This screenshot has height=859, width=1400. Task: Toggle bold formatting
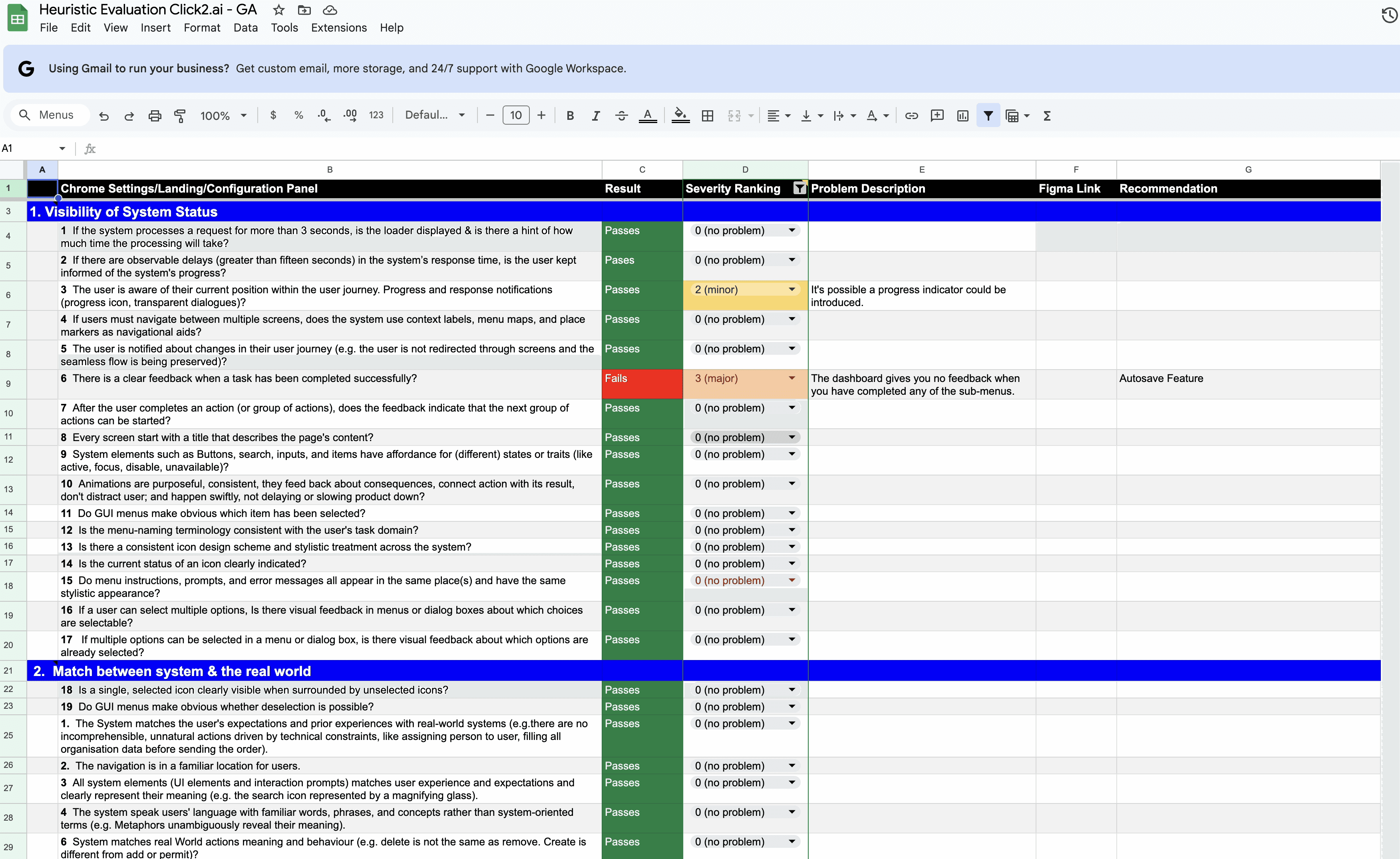[x=570, y=116]
